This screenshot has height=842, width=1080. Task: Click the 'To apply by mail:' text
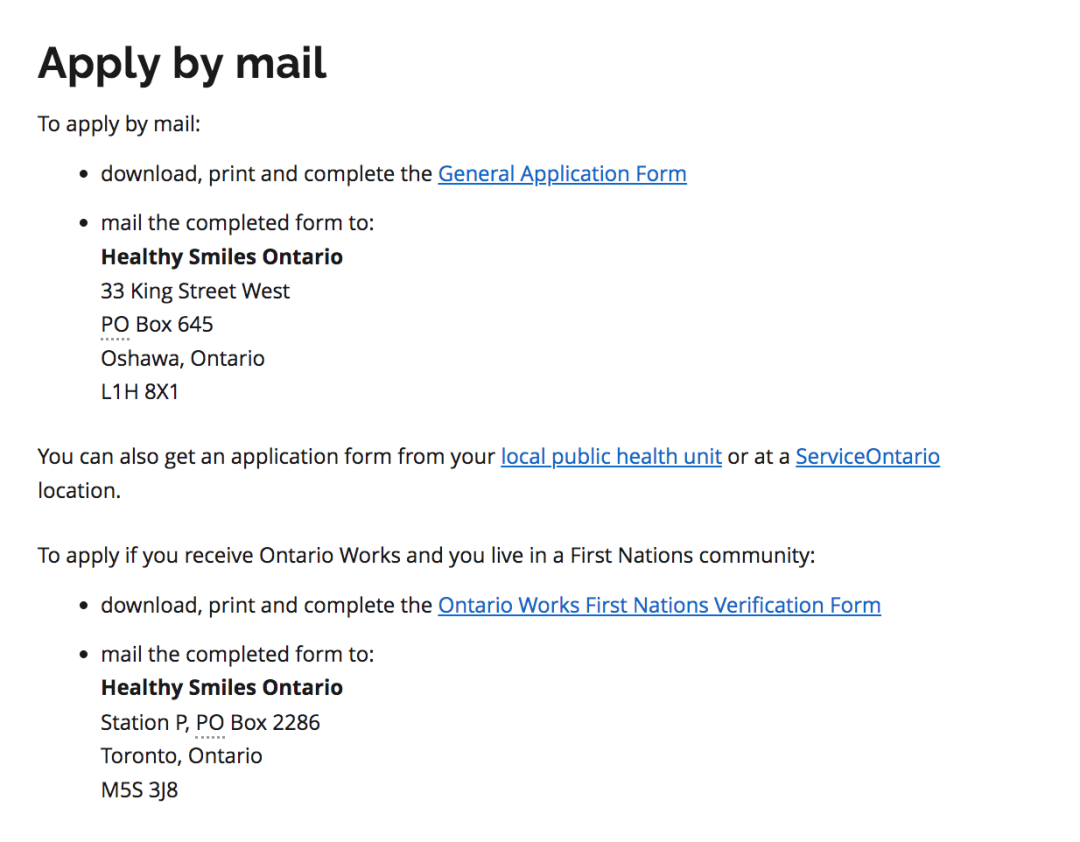pos(119,125)
